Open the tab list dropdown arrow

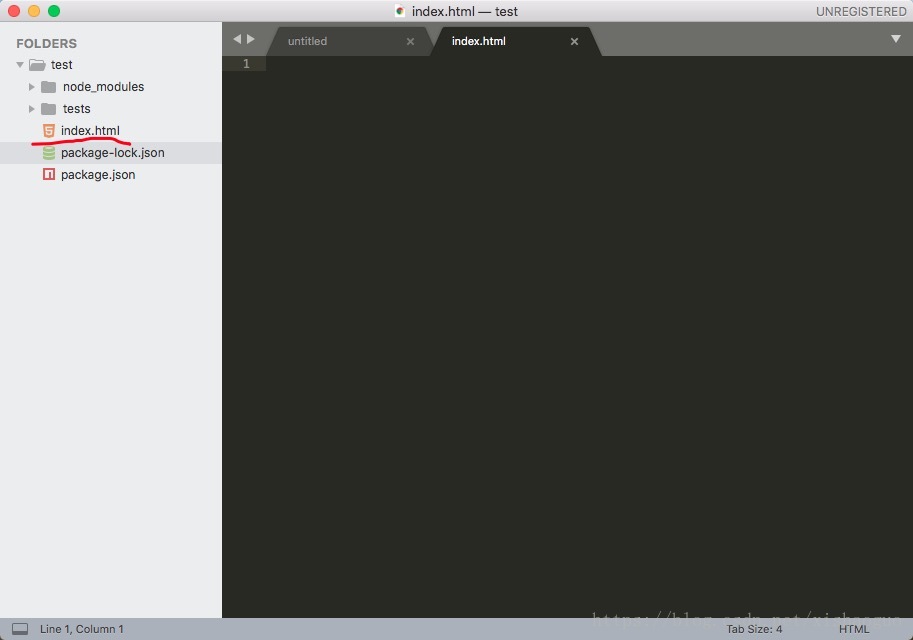(896, 39)
